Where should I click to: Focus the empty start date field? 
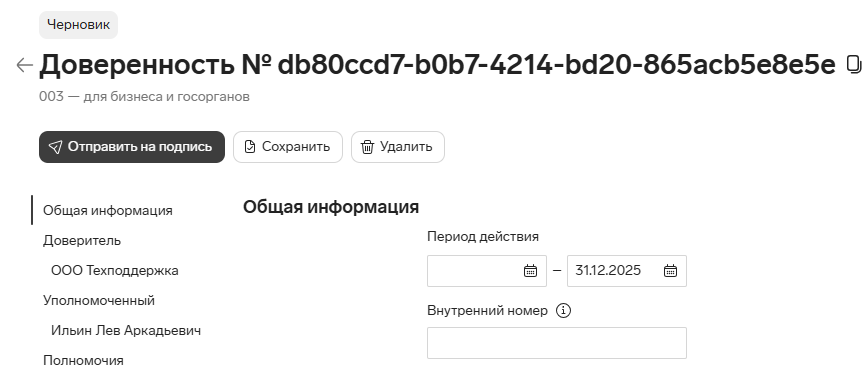[487, 271]
